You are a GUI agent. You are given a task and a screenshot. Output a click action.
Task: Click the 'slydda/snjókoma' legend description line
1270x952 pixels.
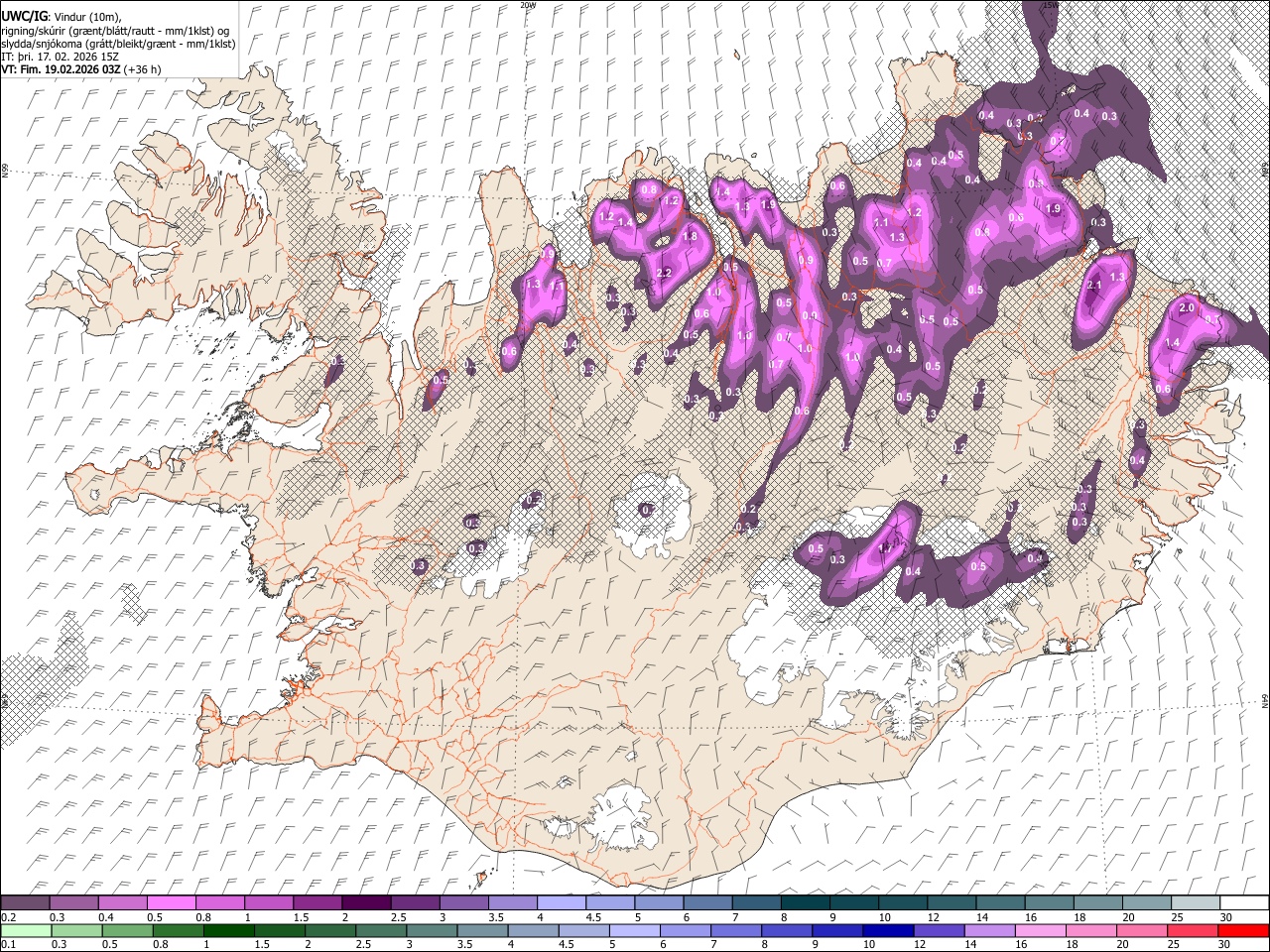pos(118,44)
